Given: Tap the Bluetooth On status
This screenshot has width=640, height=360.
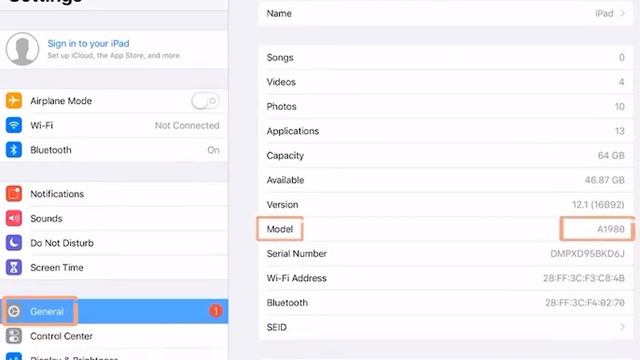Looking at the screenshot, I should (x=213, y=150).
